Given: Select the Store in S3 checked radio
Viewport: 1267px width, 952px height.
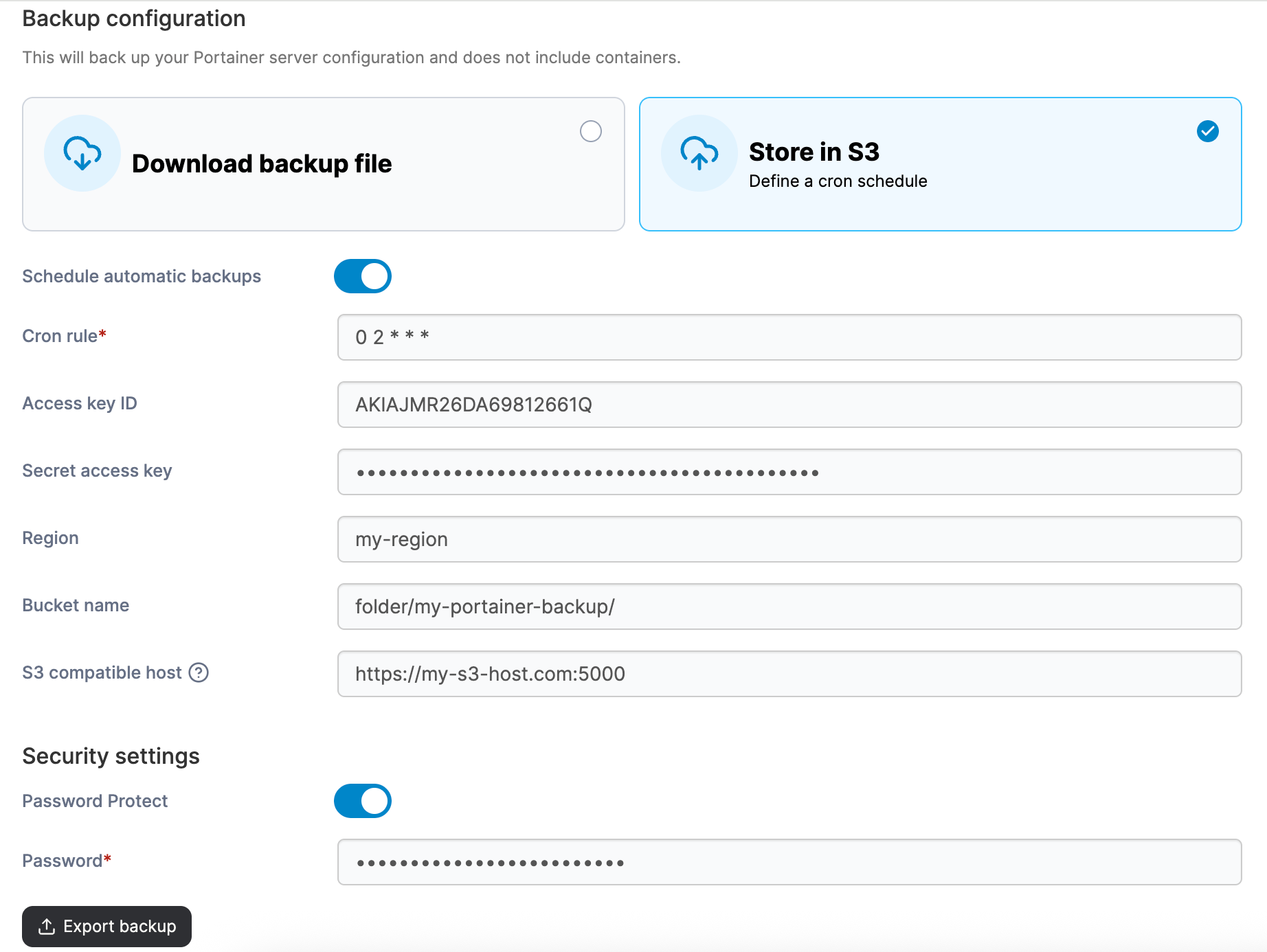Looking at the screenshot, I should pos(1207,131).
